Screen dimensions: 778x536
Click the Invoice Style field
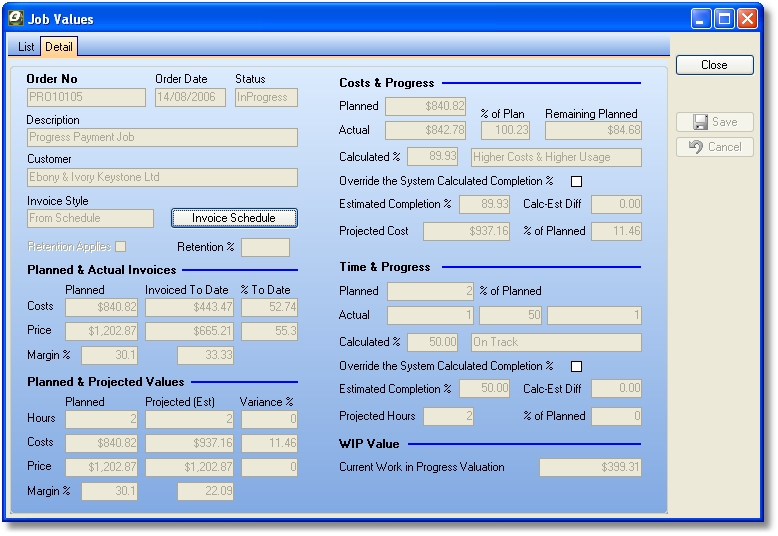pos(90,218)
